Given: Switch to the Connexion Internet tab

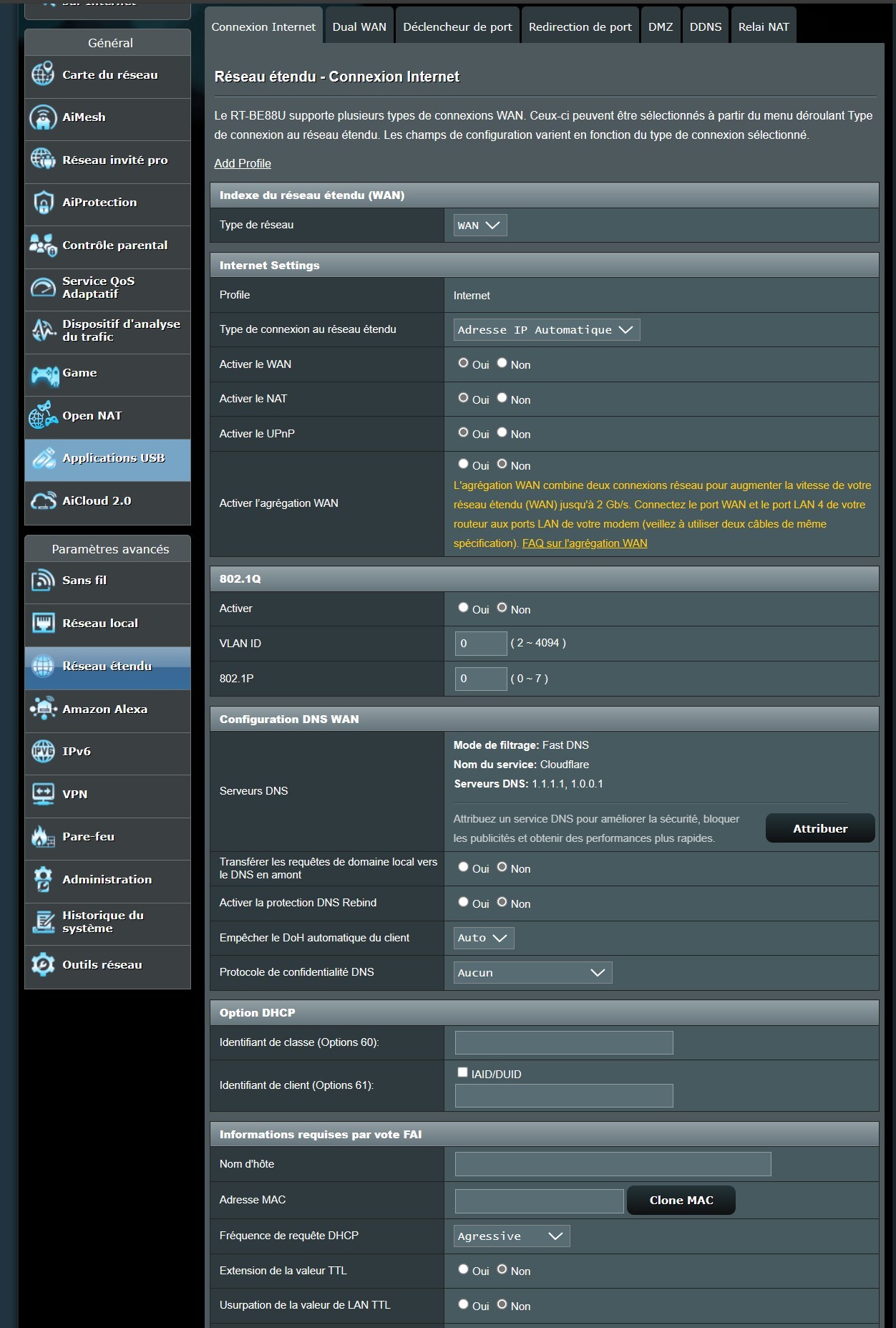Looking at the screenshot, I should point(263,27).
